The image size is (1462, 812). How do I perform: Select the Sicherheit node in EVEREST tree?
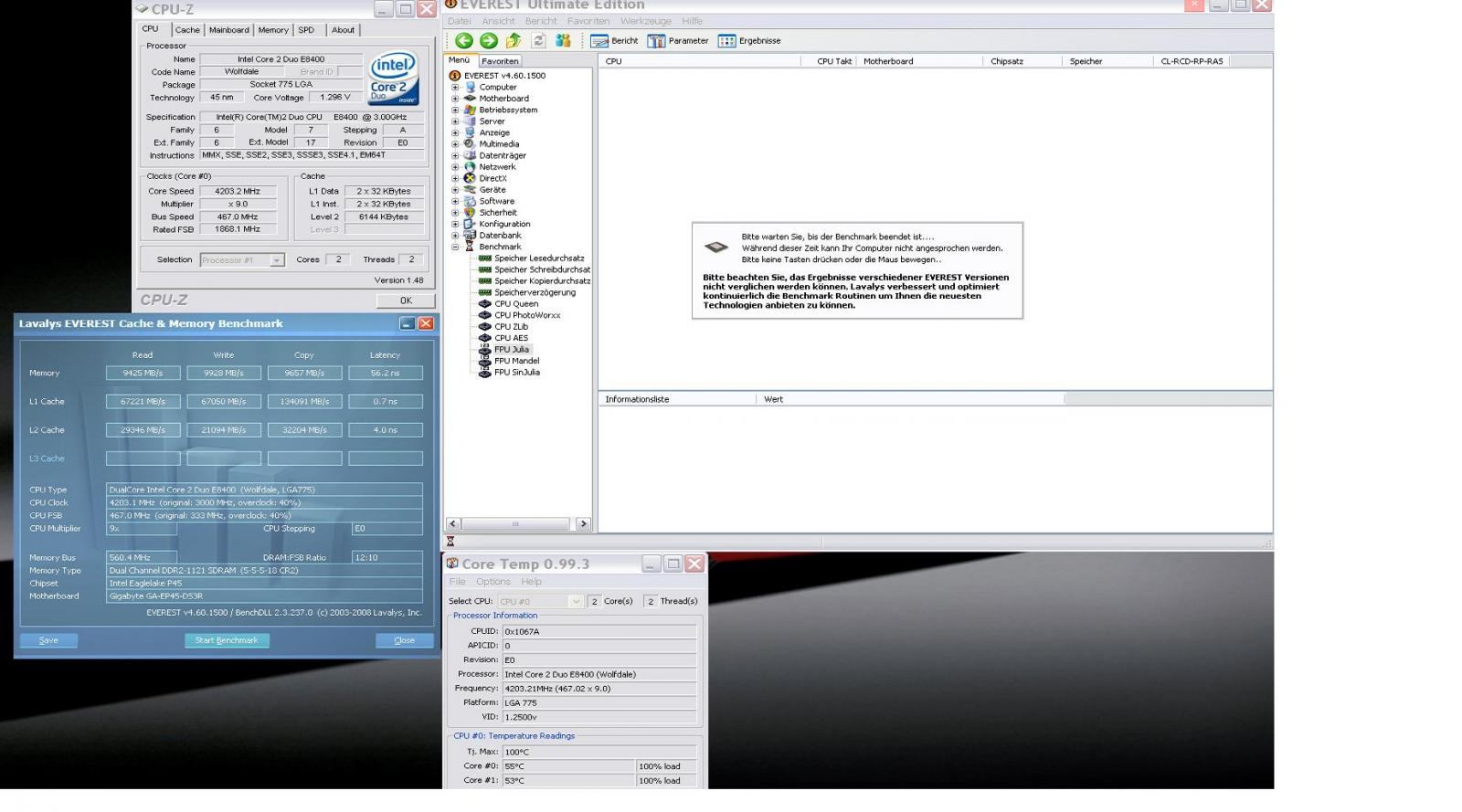pyautogui.click(x=497, y=213)
